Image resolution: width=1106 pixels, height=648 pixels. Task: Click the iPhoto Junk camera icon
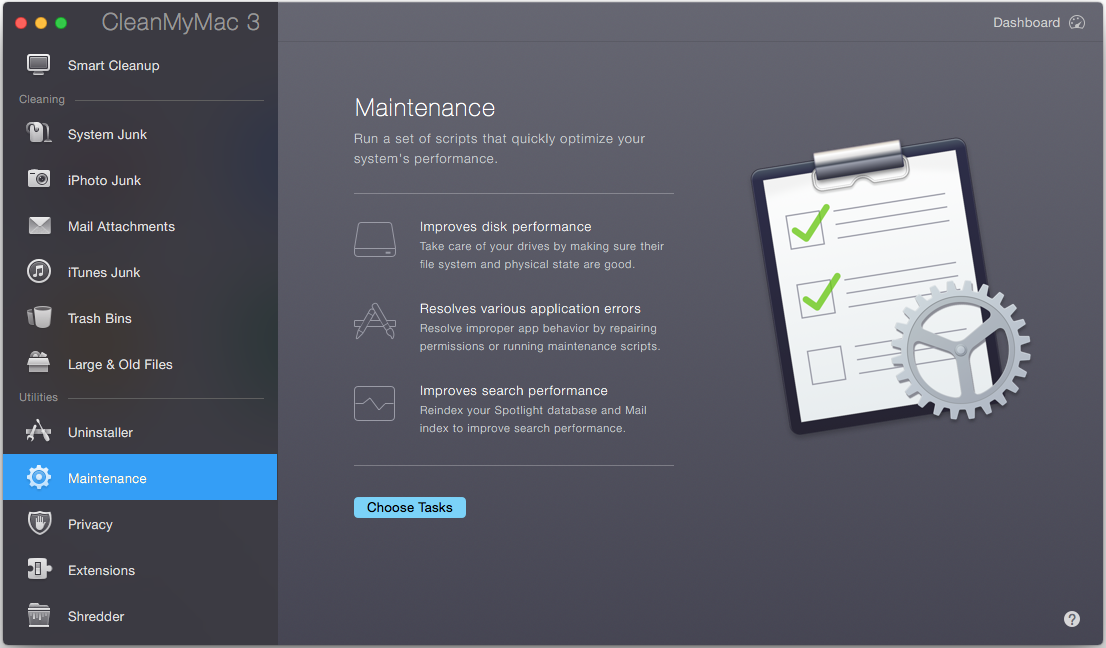click(x=39, y=179)
